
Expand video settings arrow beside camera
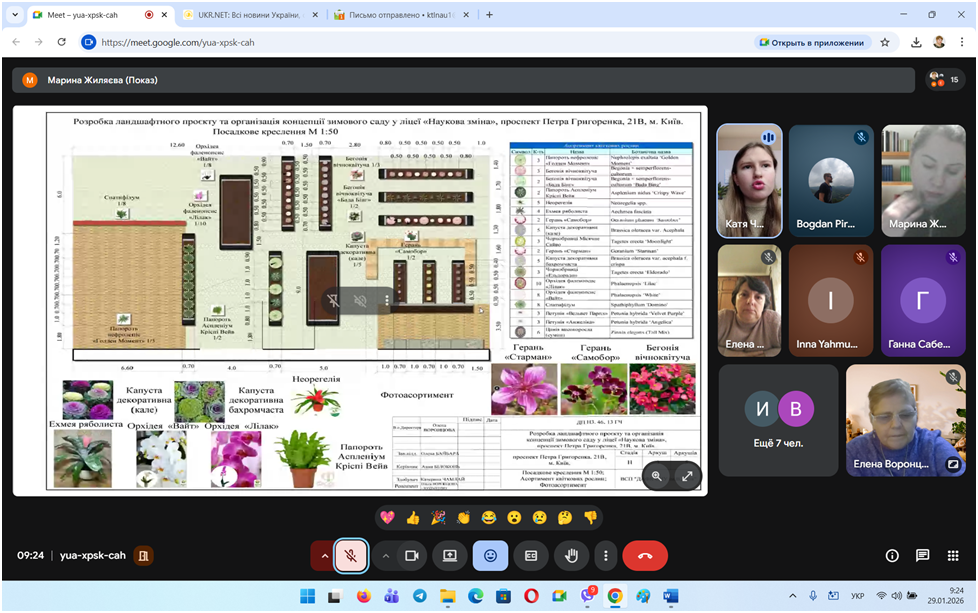point(385,555)
